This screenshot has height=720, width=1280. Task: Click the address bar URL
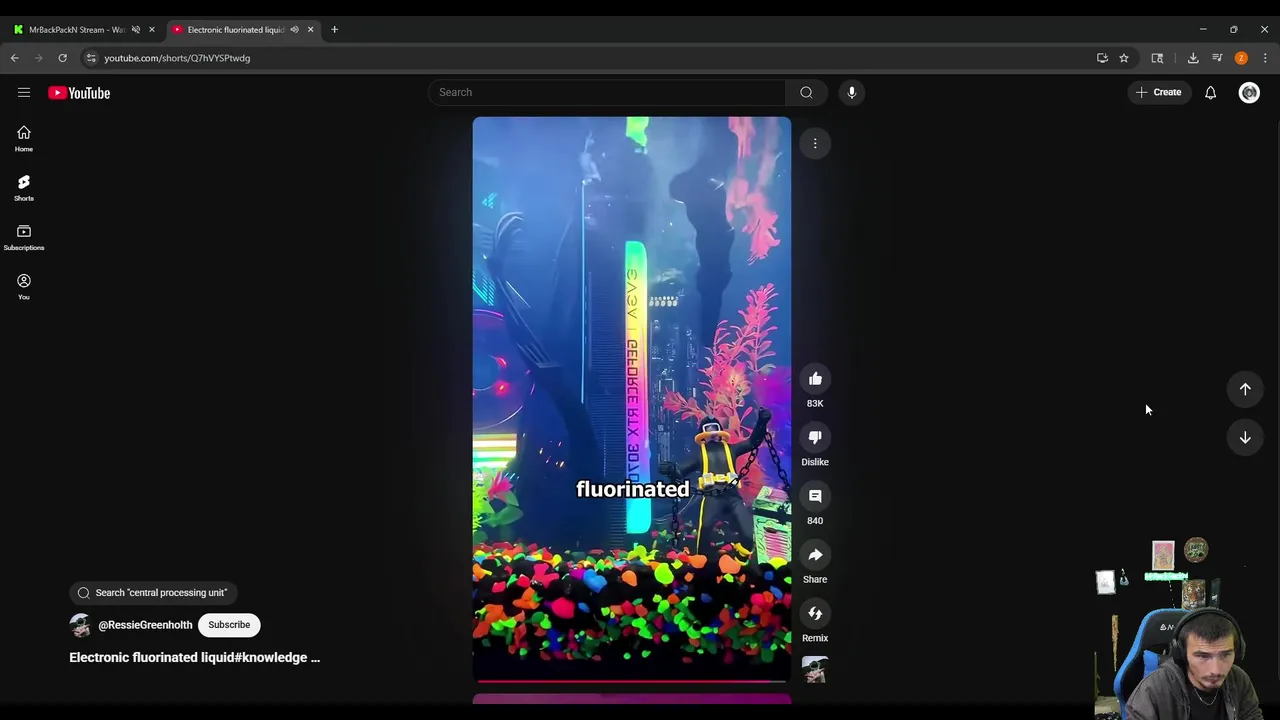pyautogui.click(x=177, y=58)
